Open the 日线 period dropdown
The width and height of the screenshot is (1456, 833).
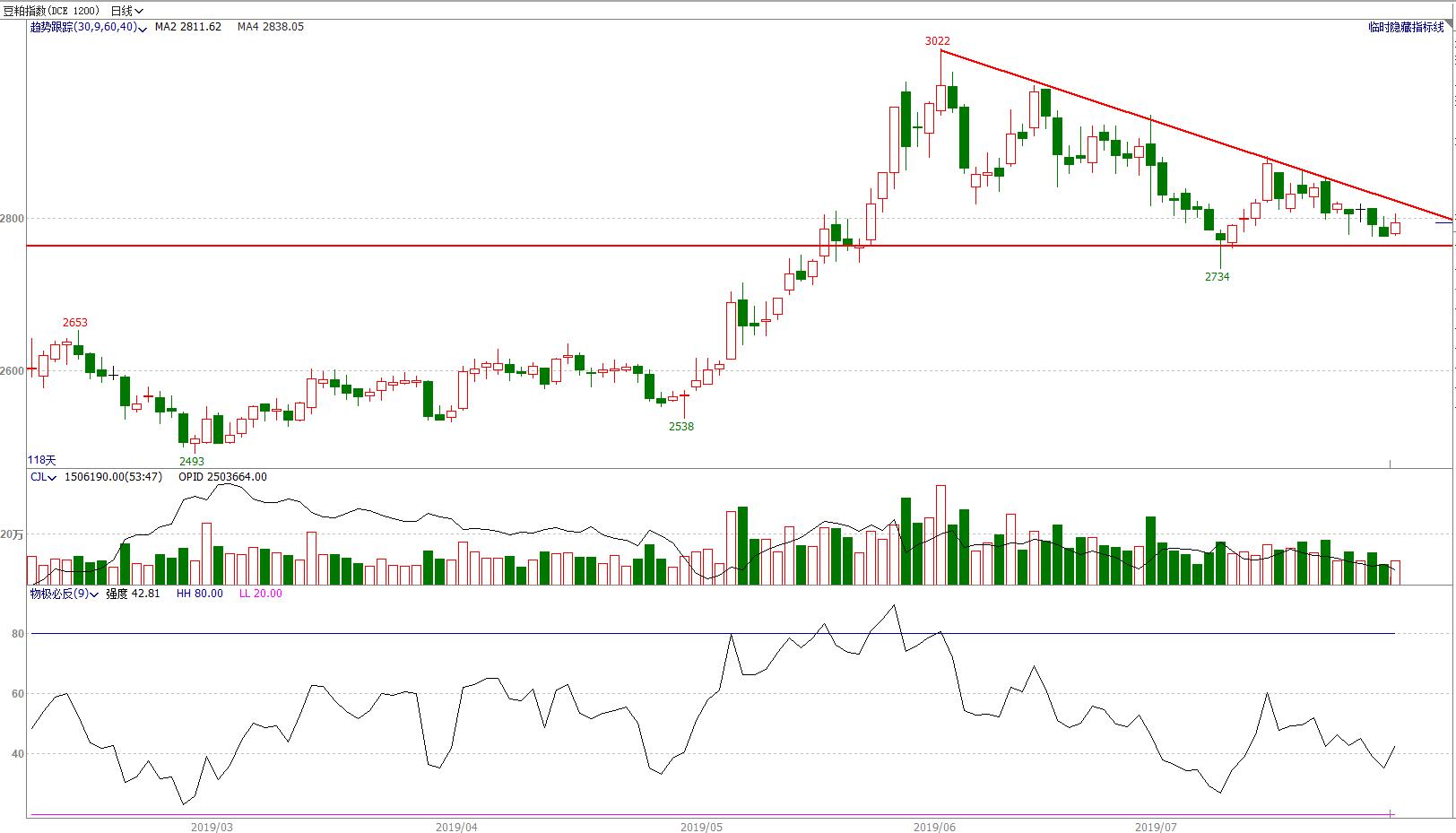[x=127, y=11]
